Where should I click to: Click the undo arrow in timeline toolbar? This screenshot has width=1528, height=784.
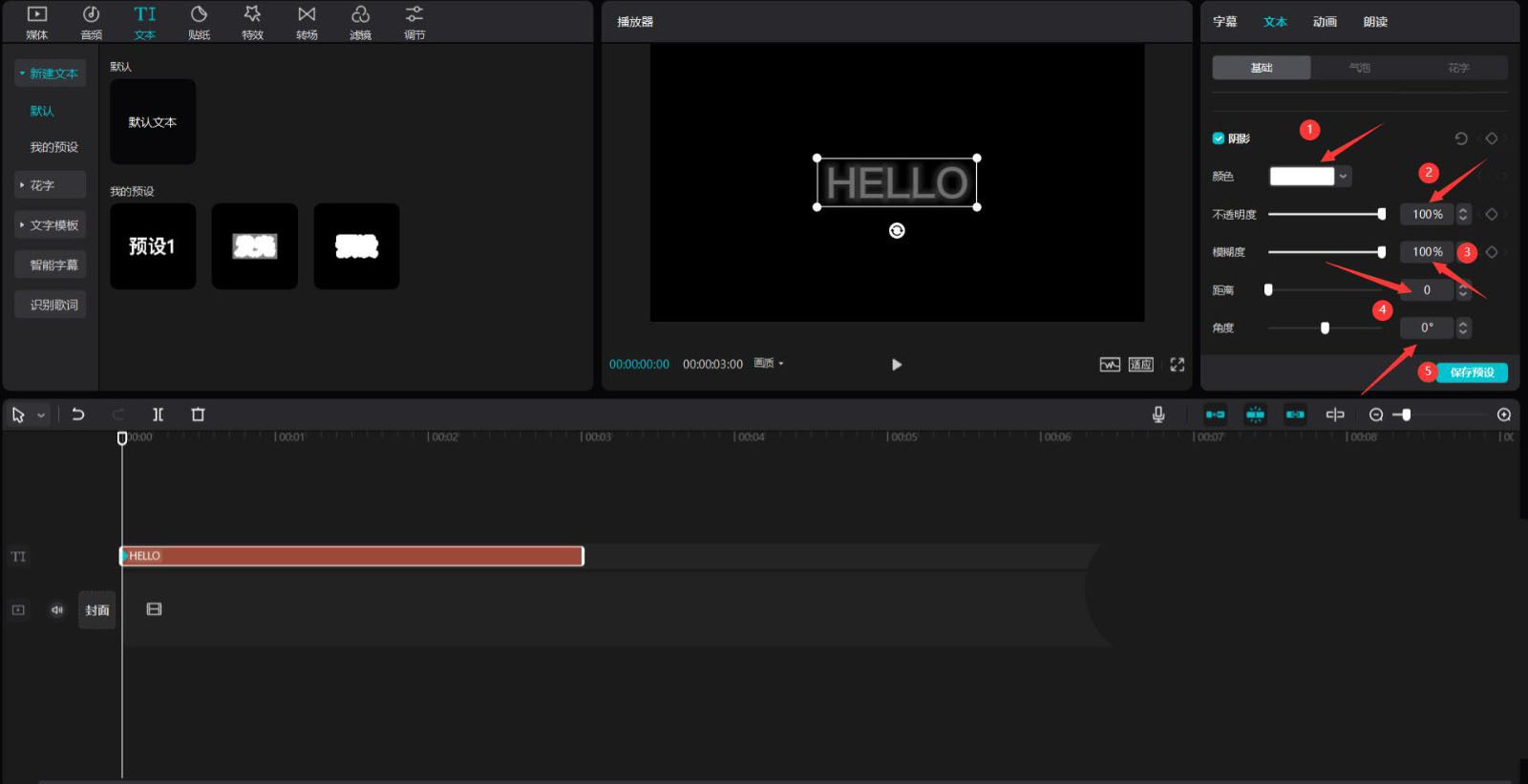point(78,414)
